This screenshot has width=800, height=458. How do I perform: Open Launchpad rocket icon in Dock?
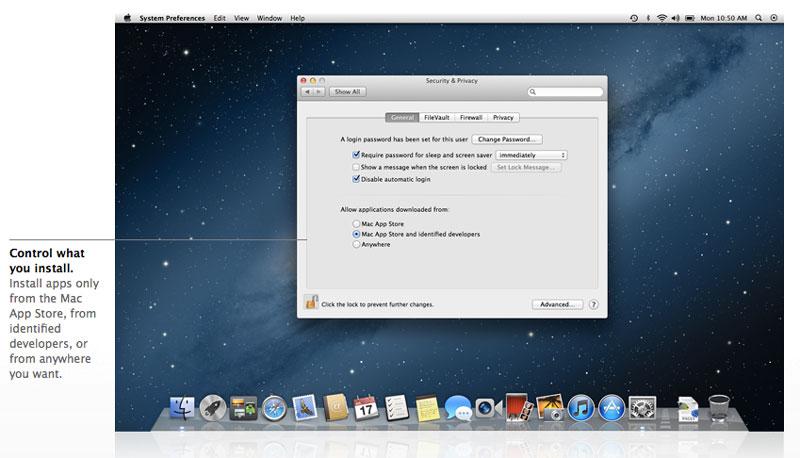coord(213,408)
